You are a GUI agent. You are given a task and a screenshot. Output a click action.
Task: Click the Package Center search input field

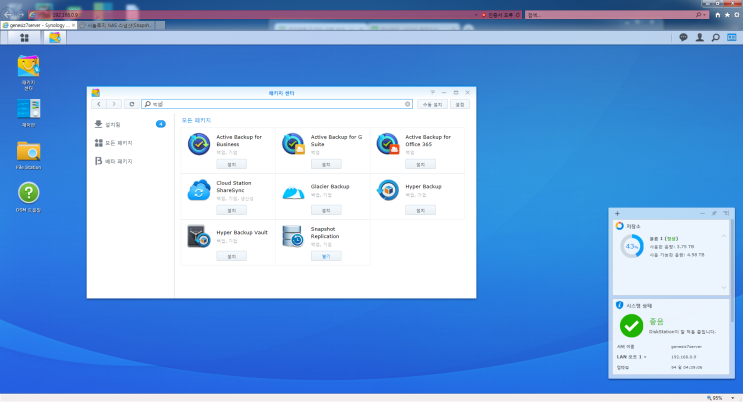pos(277,104)
